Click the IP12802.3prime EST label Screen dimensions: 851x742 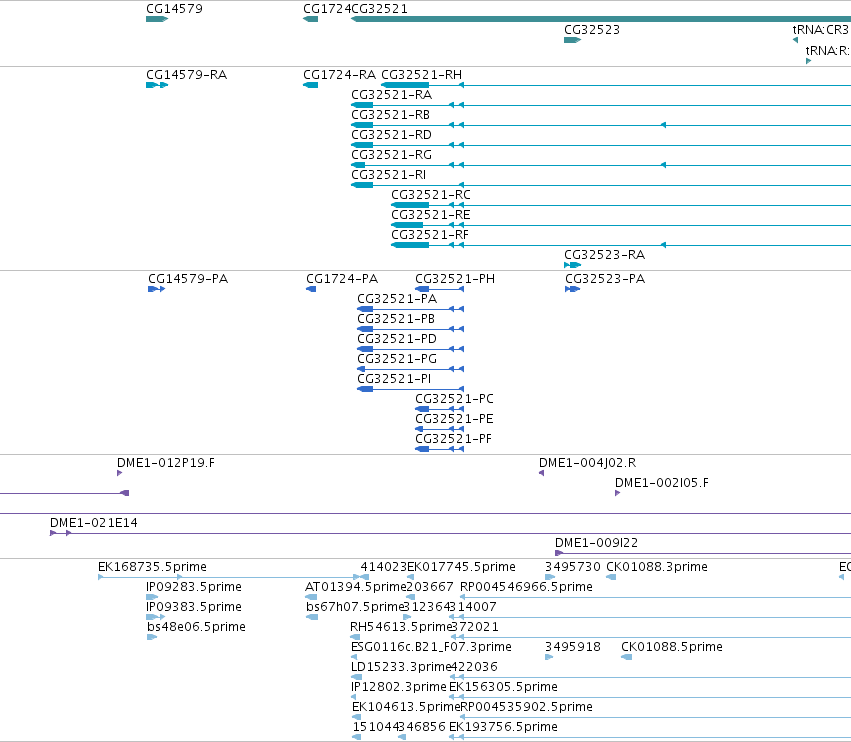point(399,687)
